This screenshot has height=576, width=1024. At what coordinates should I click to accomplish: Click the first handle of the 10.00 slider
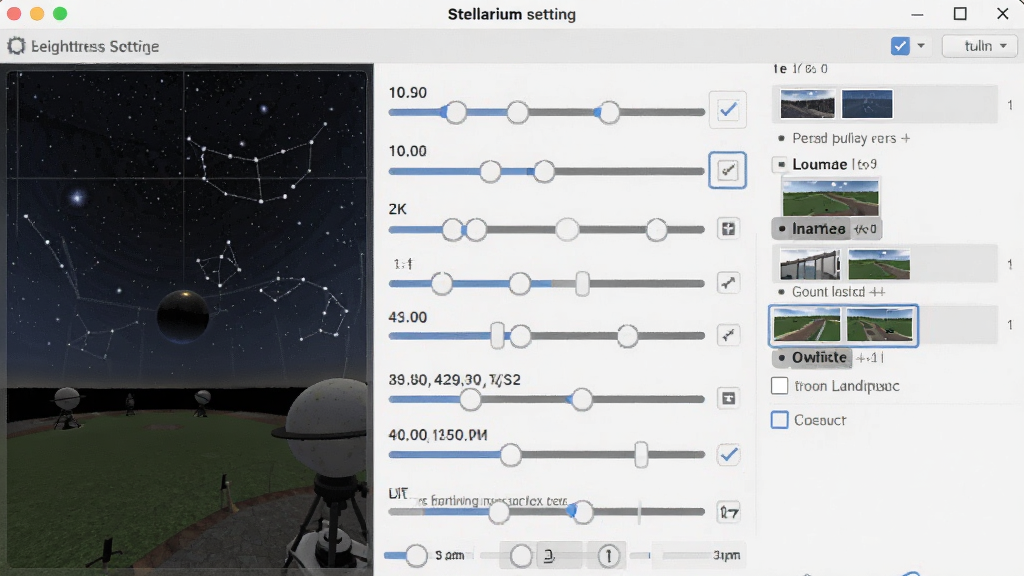[490, 172]
